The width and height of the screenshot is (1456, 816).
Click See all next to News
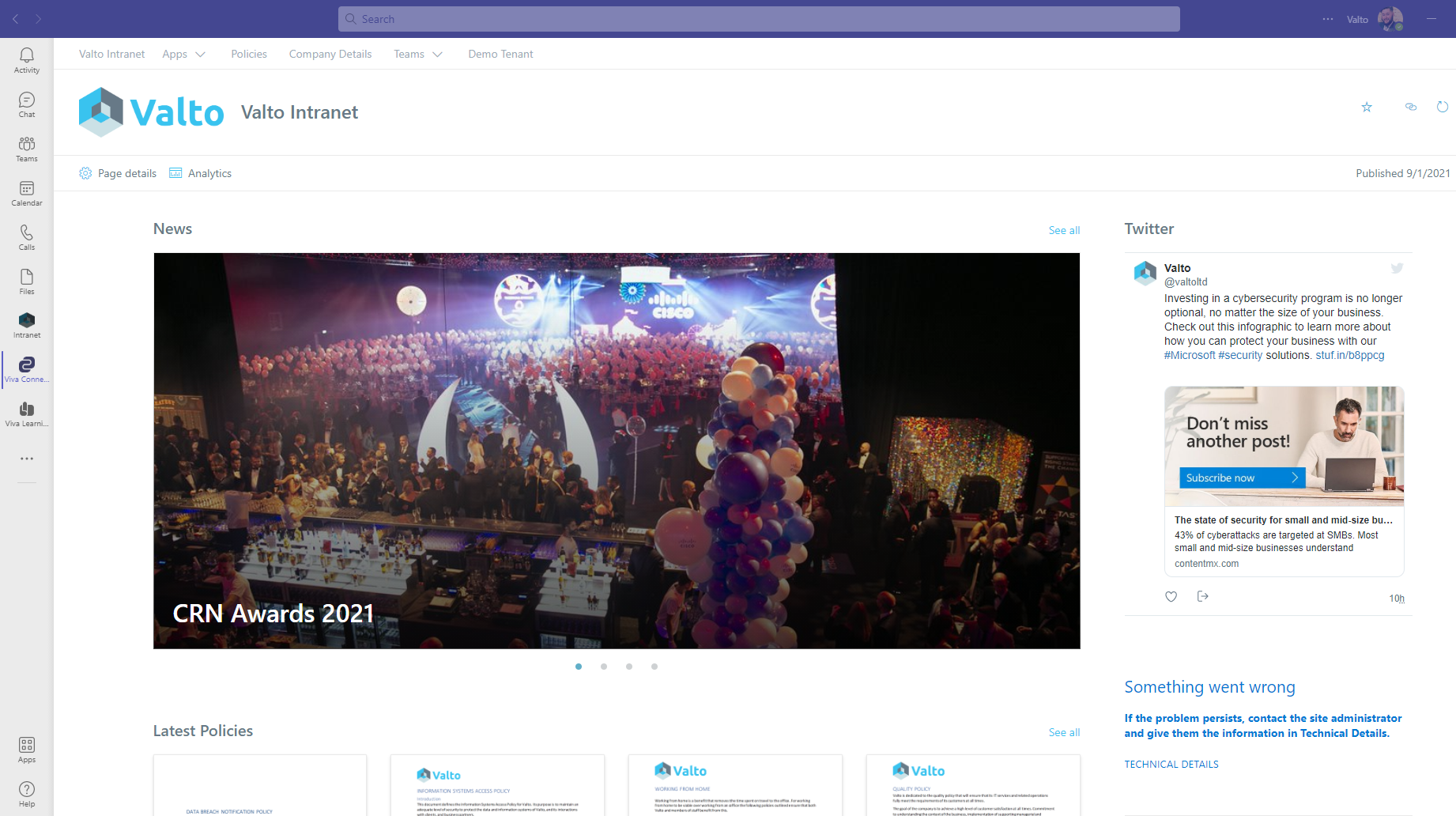coord(1064,230)
